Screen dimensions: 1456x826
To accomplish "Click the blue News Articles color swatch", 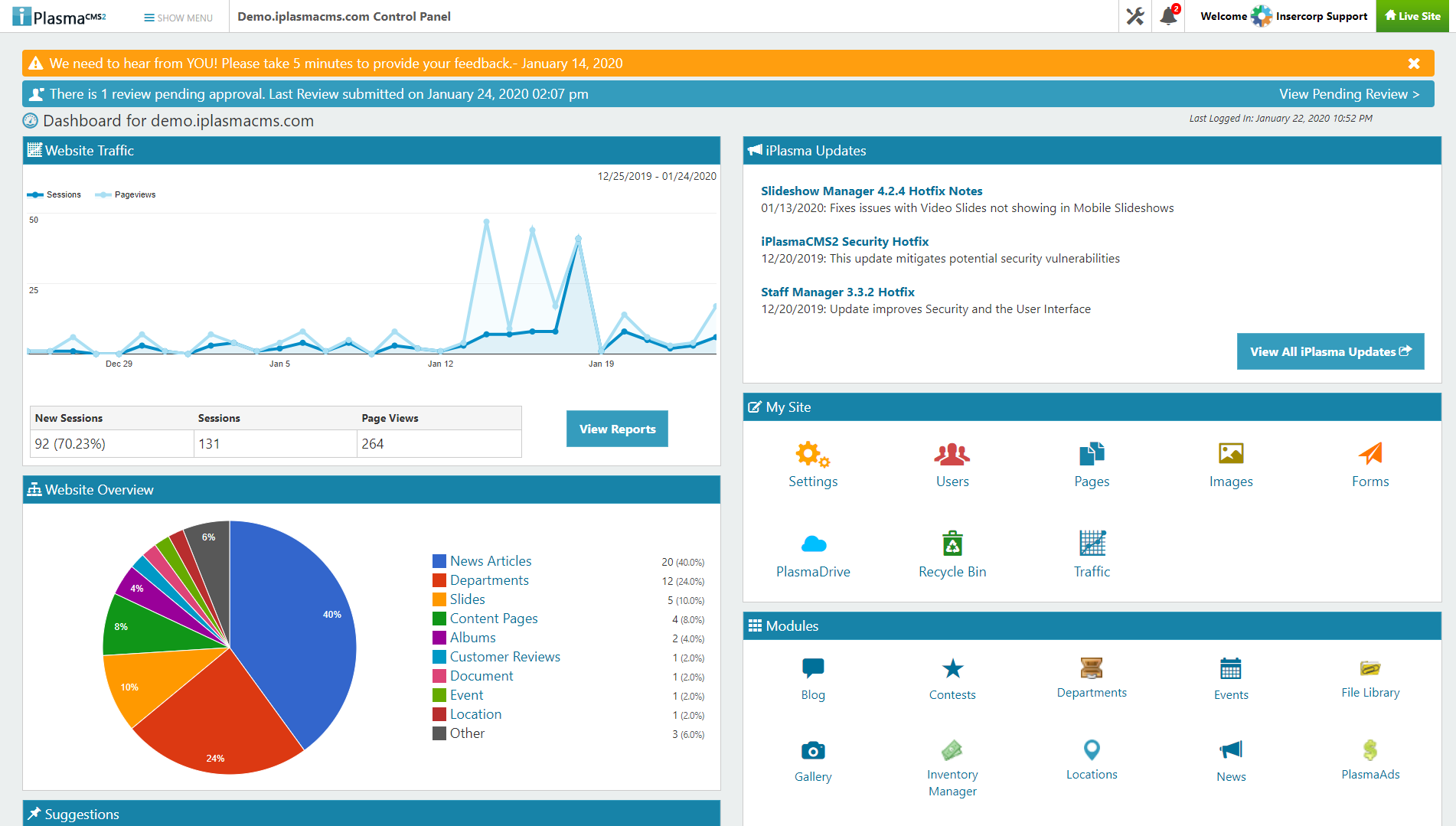I will click(439, 561).
